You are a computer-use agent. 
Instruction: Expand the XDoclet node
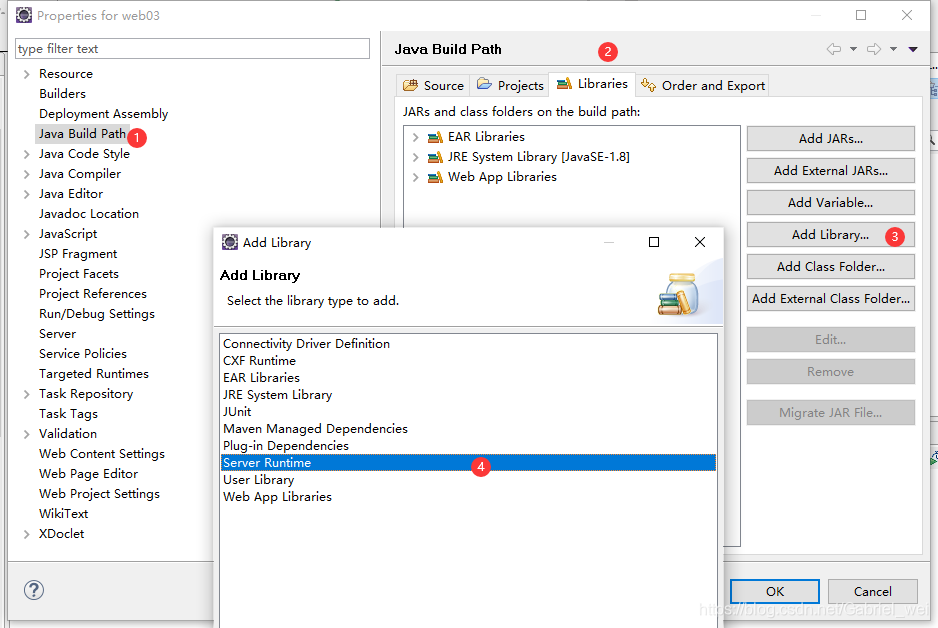click(26, 534)
